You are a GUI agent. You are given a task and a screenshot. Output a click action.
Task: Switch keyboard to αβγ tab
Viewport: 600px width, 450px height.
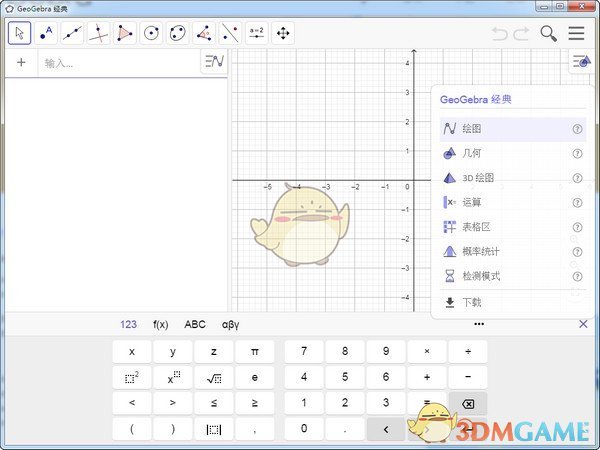[230, 324]
